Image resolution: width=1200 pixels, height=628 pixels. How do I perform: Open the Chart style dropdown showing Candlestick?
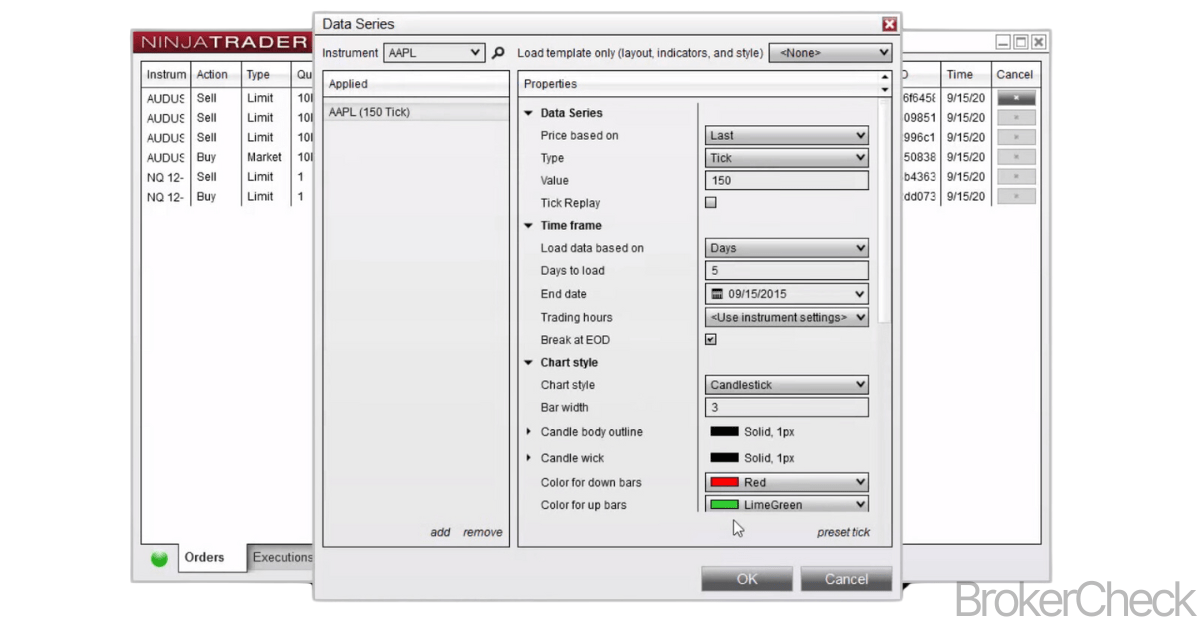coord(787,385)
